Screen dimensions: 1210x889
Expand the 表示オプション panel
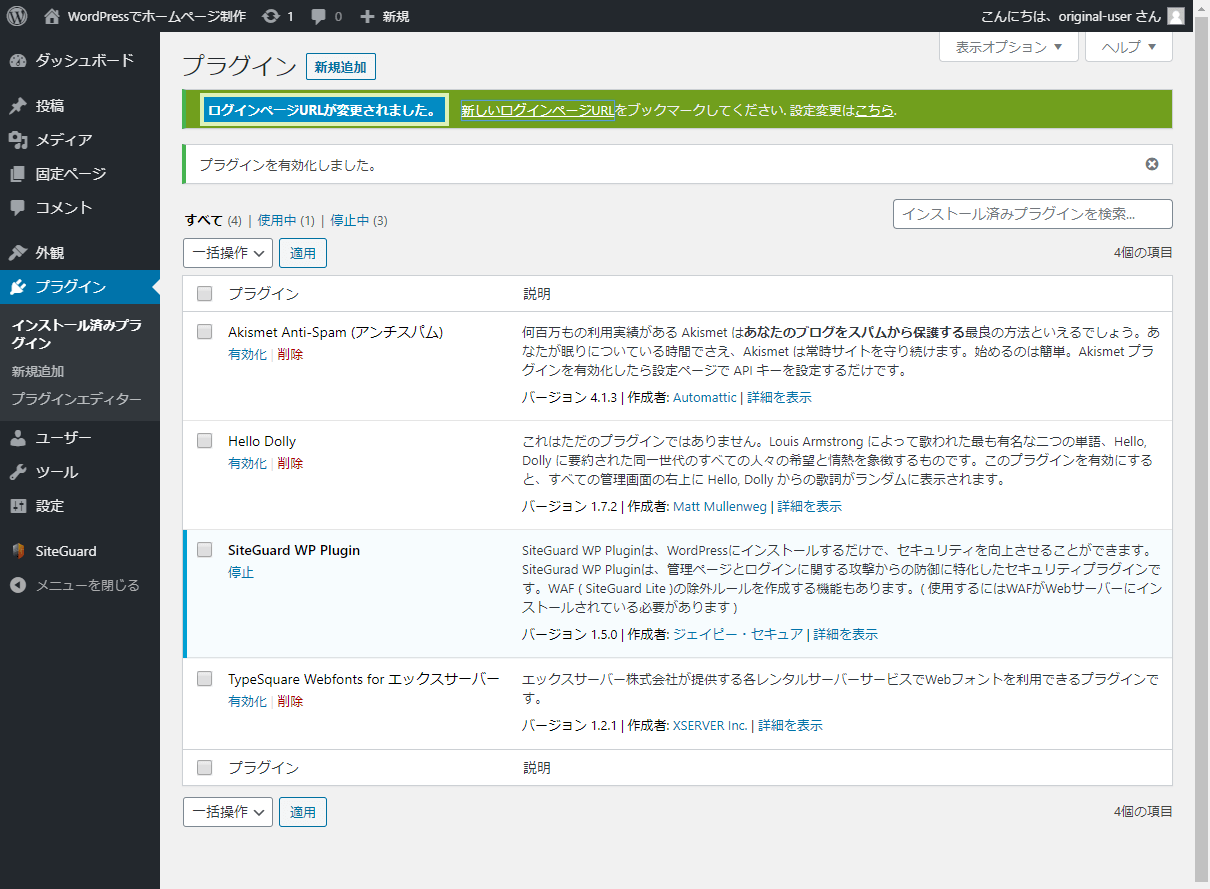pyautogui.click(x=1009, y=47)
